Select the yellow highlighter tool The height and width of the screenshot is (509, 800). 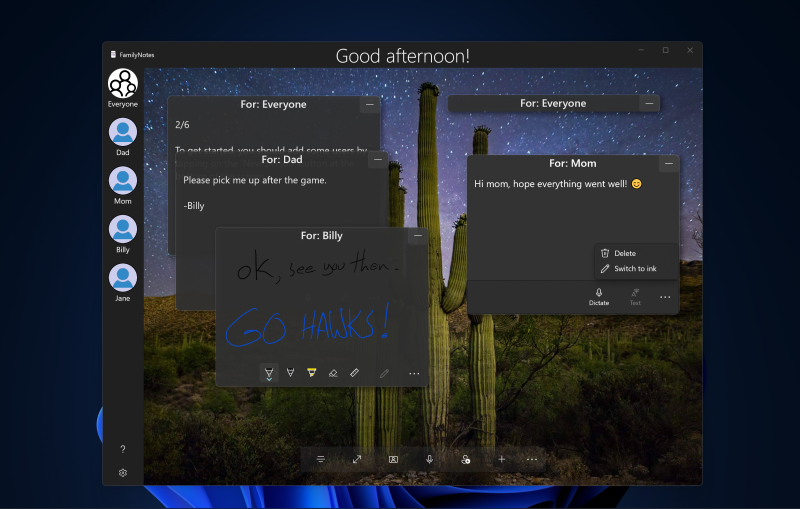tap(312, 373)
